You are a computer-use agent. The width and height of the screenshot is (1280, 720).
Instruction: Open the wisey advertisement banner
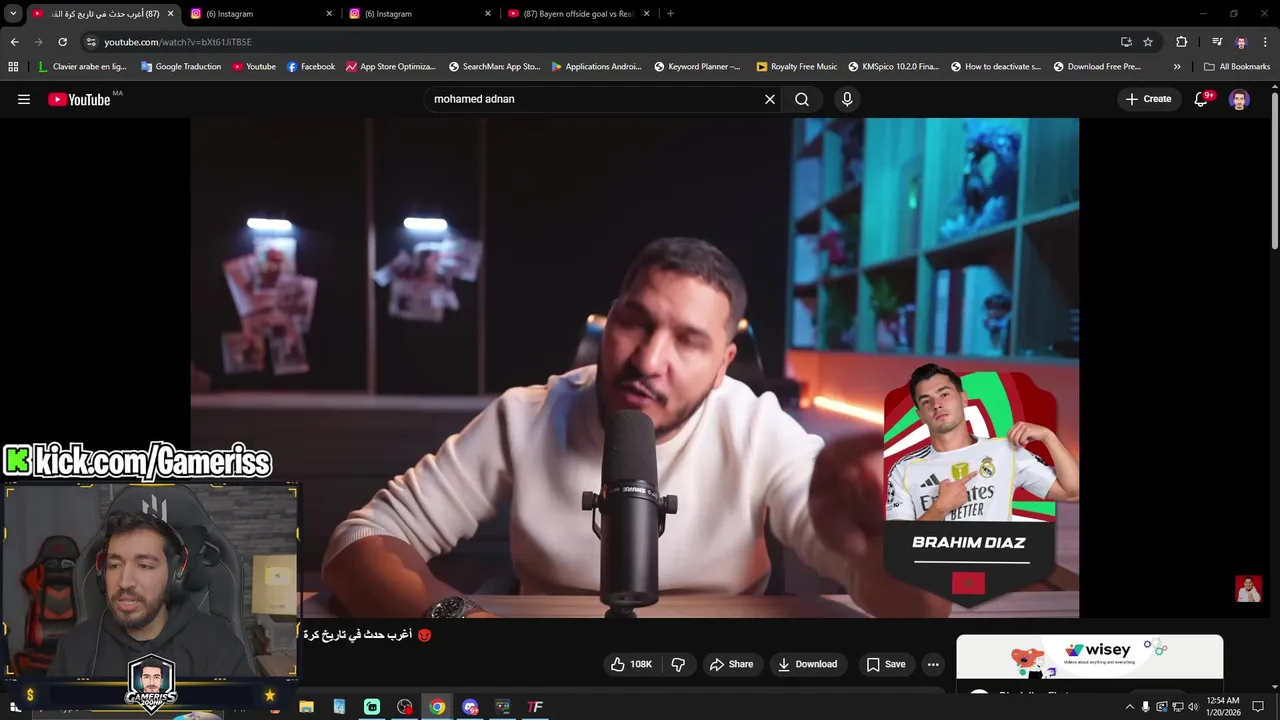pyautogui.click(x=1090, y=657)
